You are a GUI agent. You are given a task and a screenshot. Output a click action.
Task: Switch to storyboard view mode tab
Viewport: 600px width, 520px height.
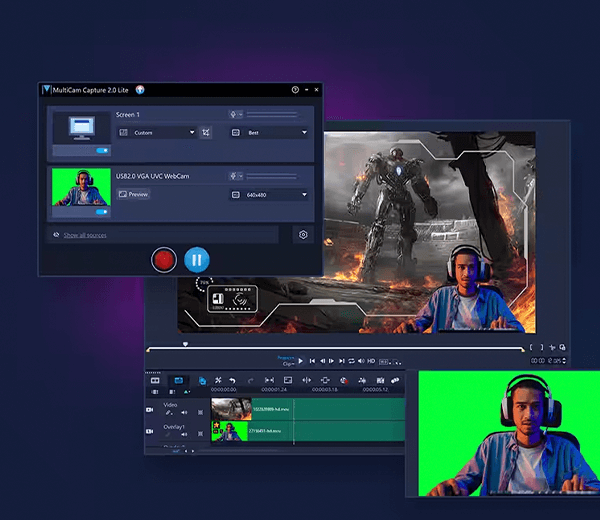point(155,380)
